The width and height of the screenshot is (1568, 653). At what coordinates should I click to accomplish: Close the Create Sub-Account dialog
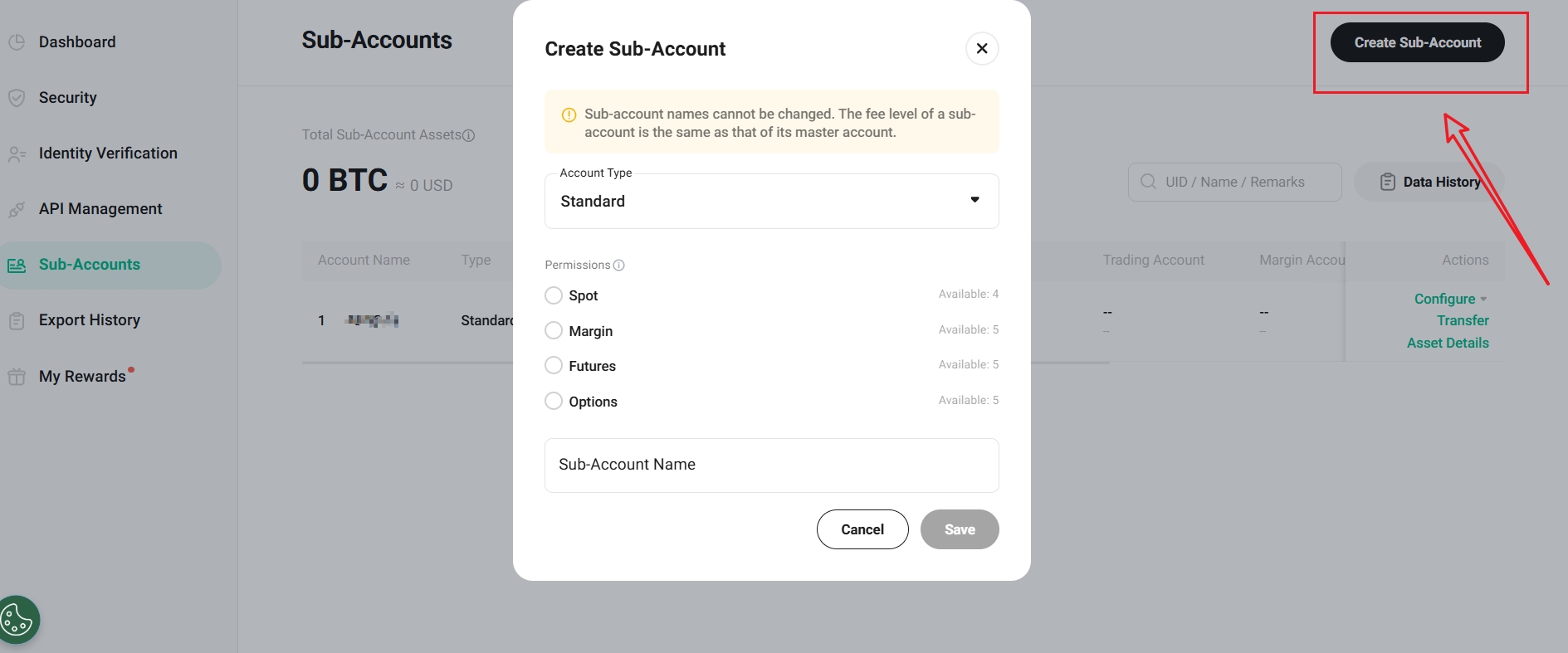pos(982,49)
